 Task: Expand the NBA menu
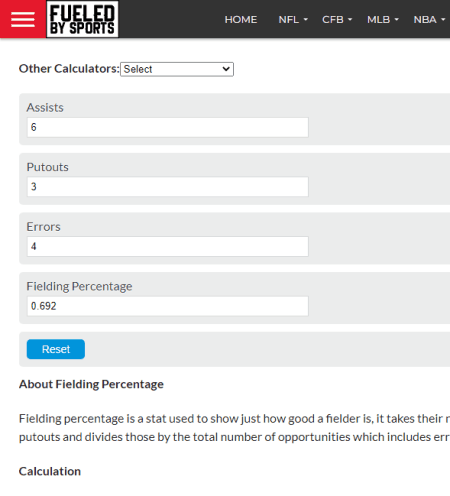429,20
